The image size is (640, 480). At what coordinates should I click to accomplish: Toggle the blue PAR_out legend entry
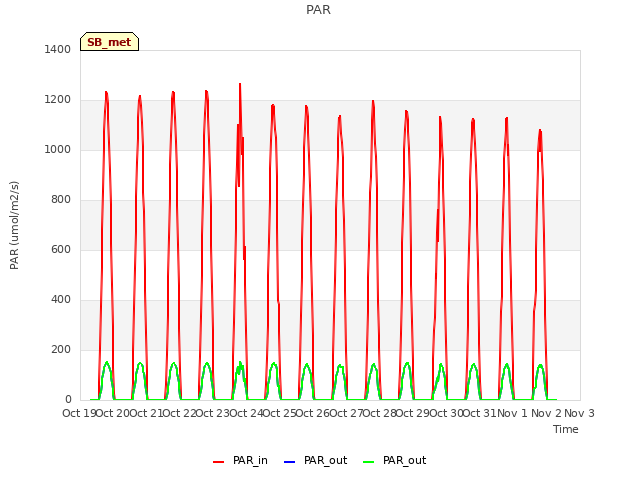pyautogui.click(x=315, y=460)
